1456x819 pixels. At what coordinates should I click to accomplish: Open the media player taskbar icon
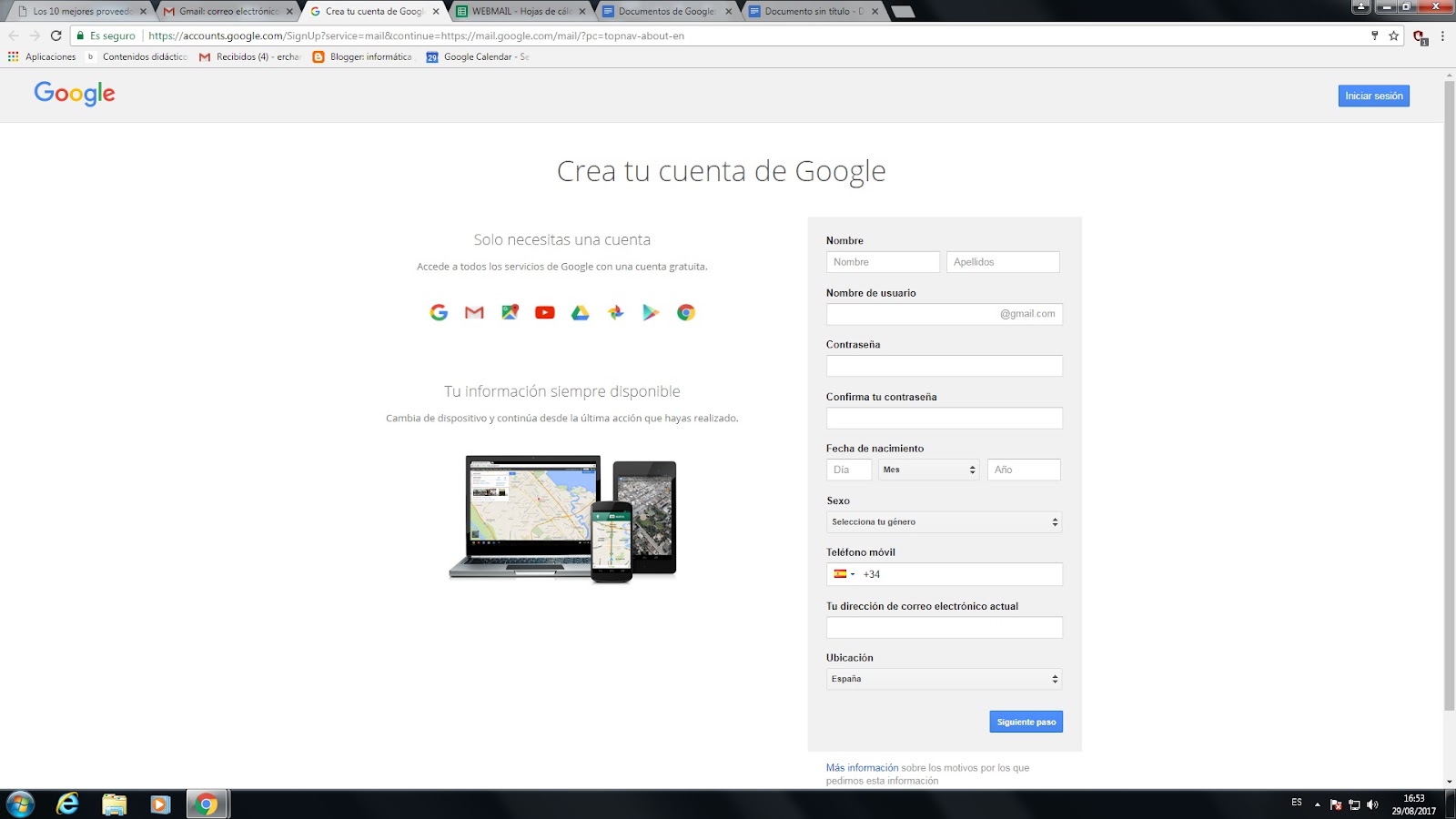pyautogui.click(x=160, y=804)
